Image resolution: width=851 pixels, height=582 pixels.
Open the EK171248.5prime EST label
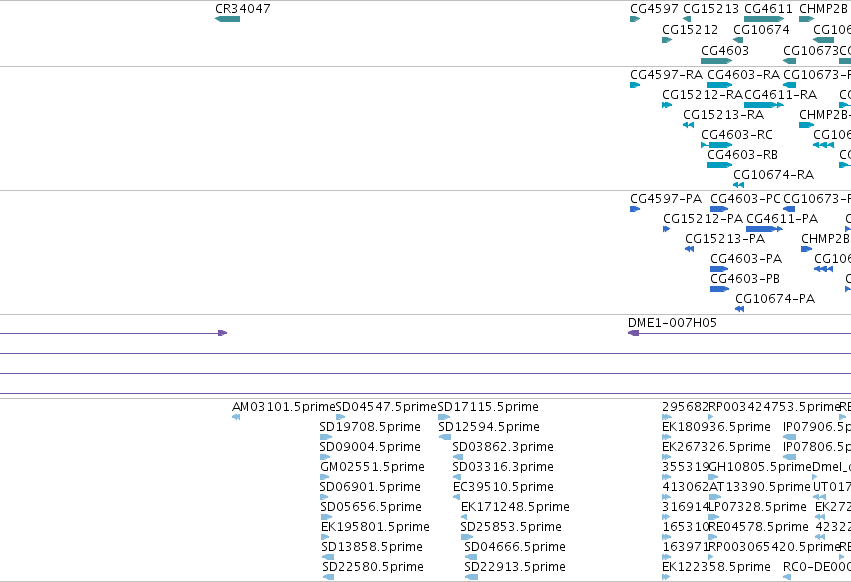coord(515,507)
